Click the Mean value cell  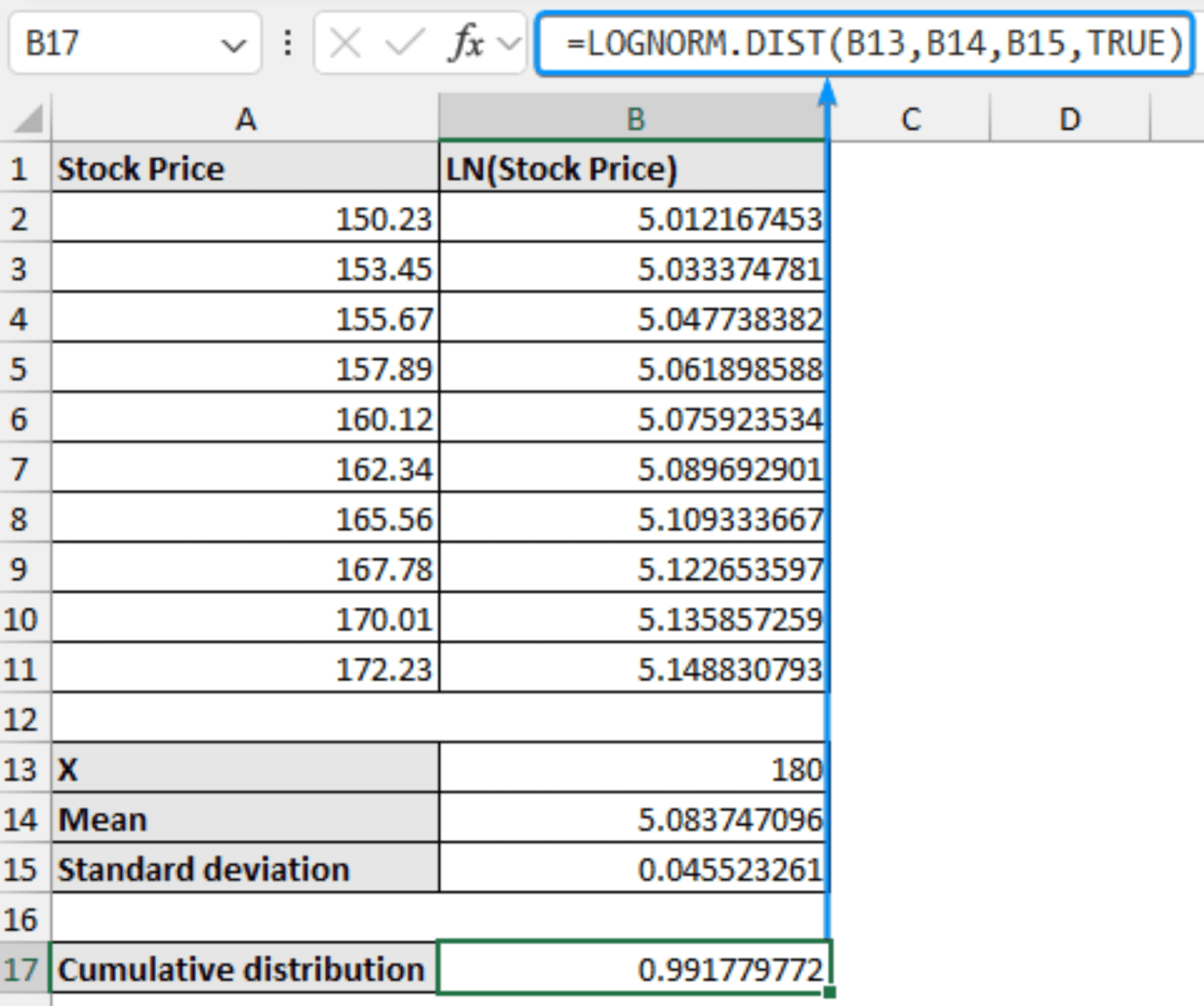point(633,819)
